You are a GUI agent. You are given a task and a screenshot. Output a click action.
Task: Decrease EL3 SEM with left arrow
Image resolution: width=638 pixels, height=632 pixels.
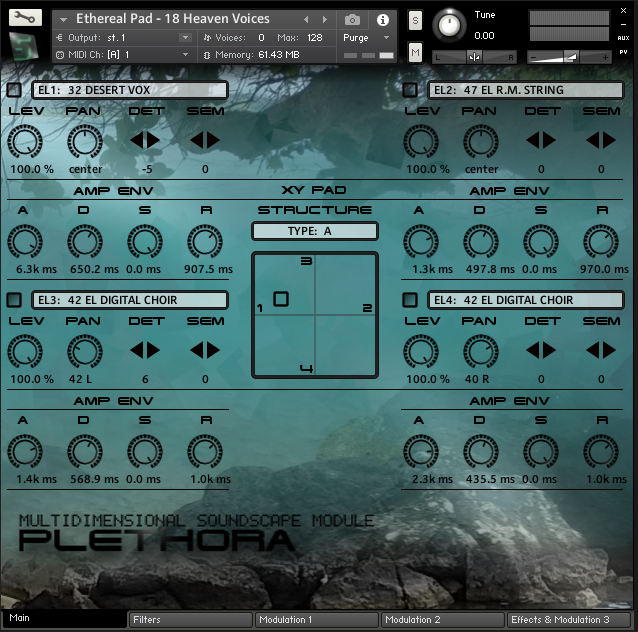click(x=197, y=350)
